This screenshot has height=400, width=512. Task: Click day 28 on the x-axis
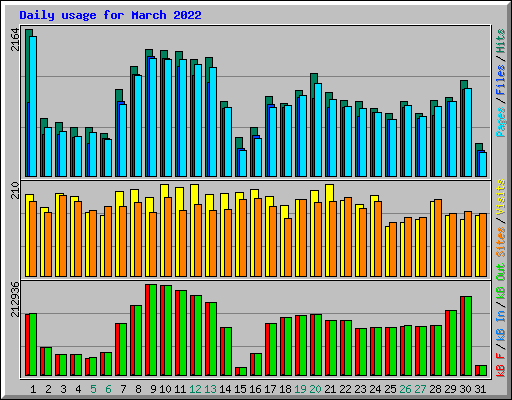click(x=435, y=389)
